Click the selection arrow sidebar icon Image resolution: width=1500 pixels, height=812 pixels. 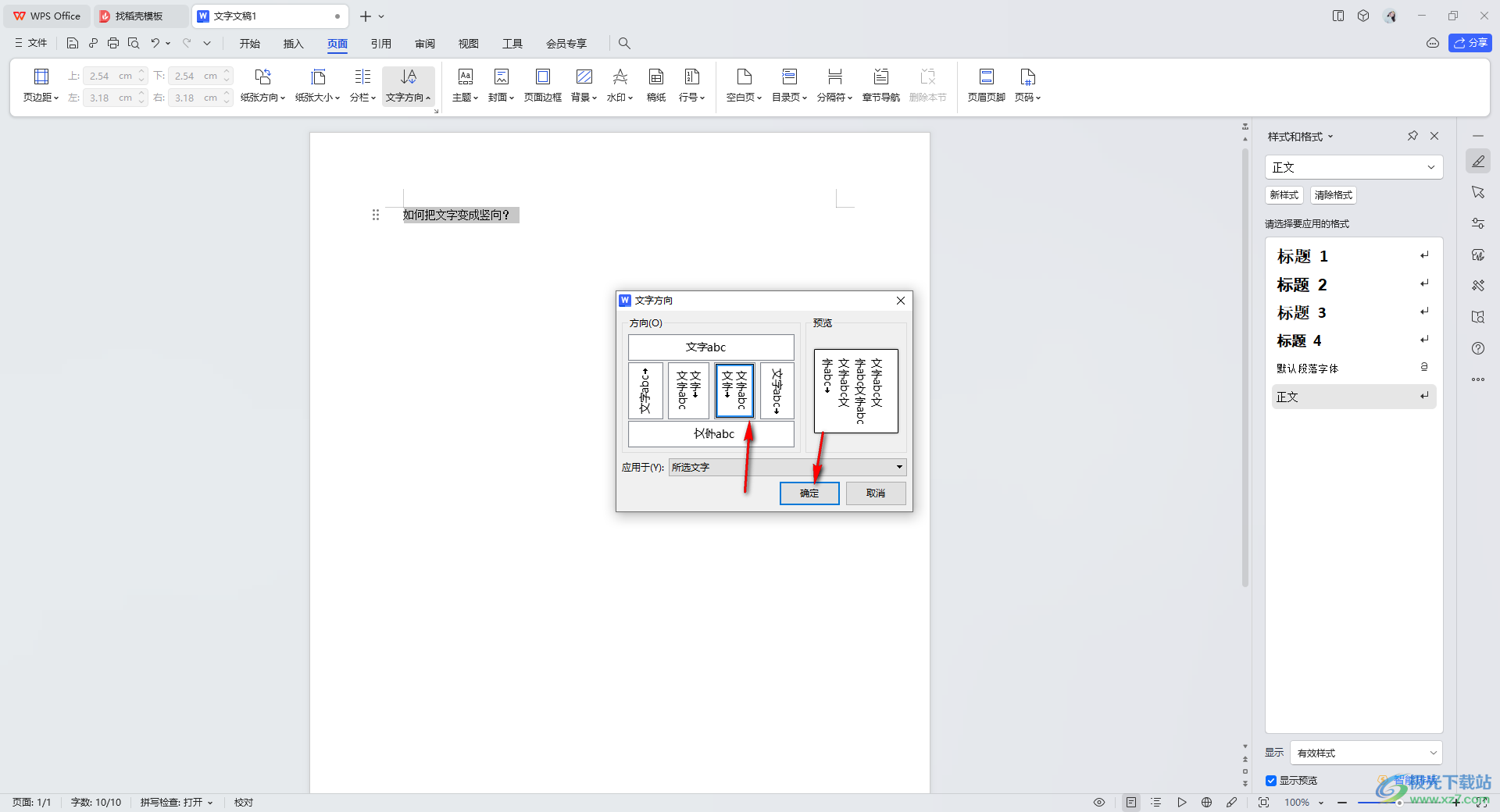(x=1478, y=192)
